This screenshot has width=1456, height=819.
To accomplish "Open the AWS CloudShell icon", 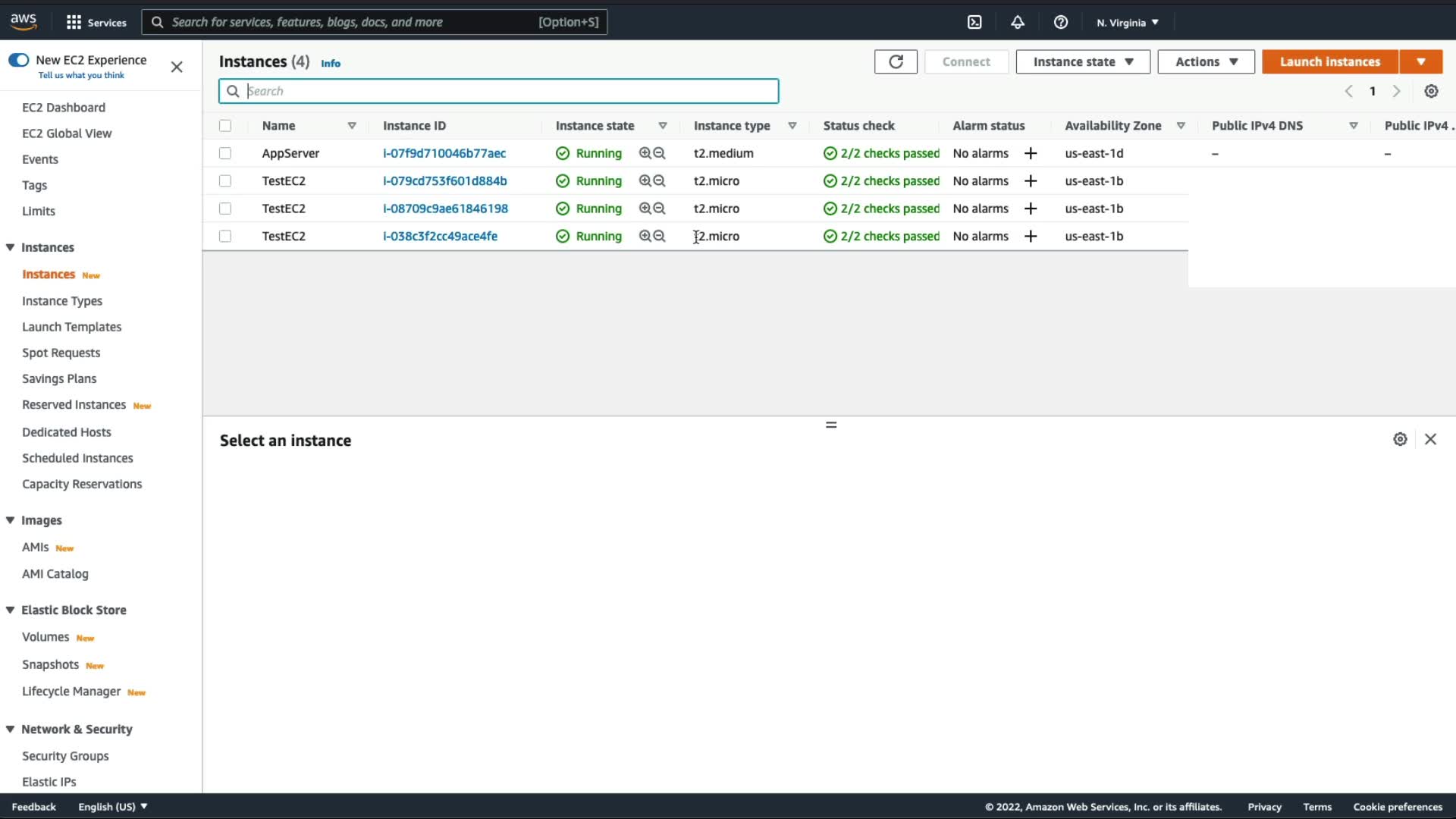I will point(974,22).
